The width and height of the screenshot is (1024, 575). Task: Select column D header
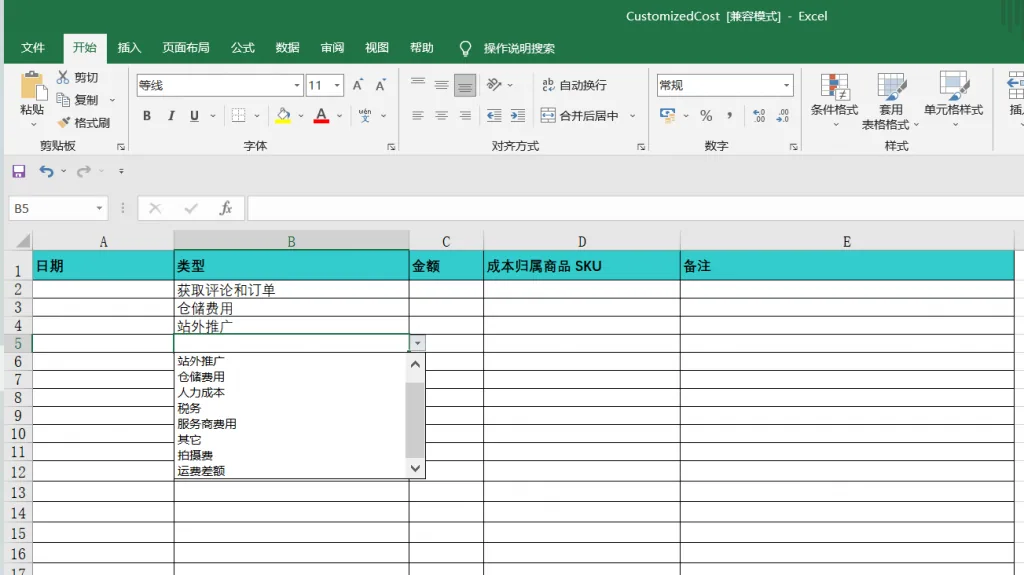point(581,241)
